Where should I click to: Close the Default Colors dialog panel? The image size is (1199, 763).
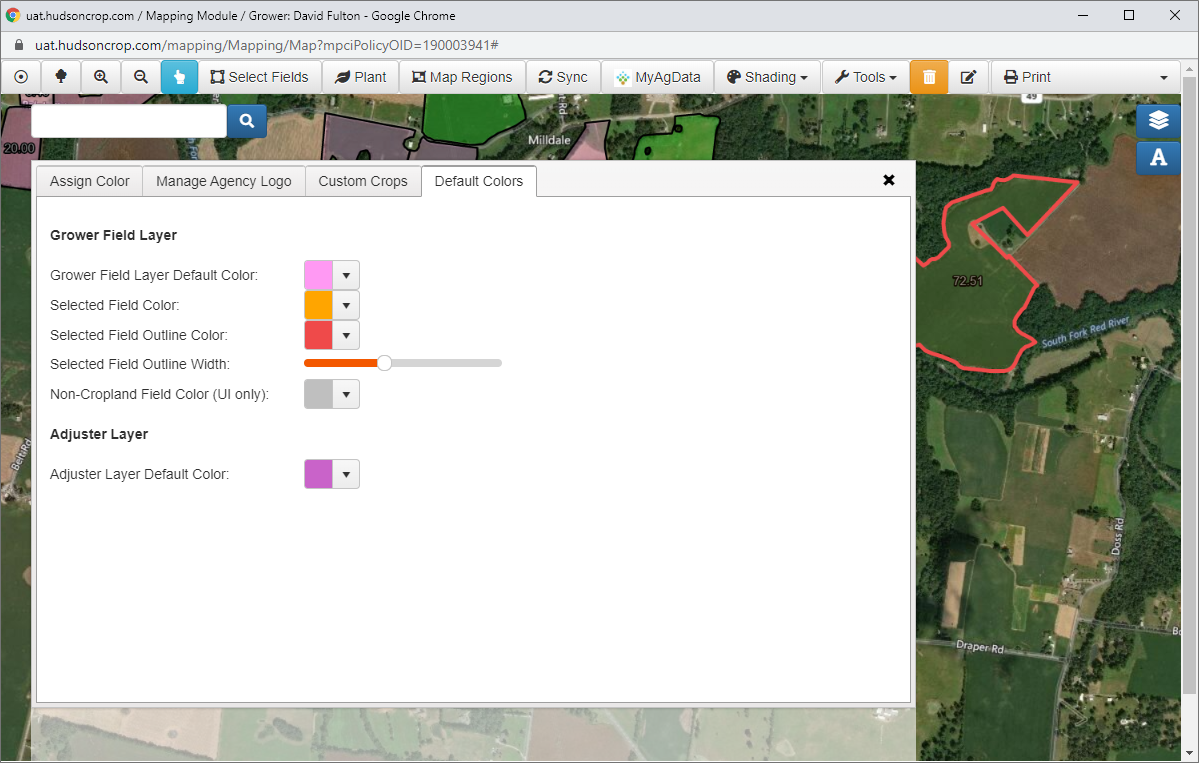(889, 180)
